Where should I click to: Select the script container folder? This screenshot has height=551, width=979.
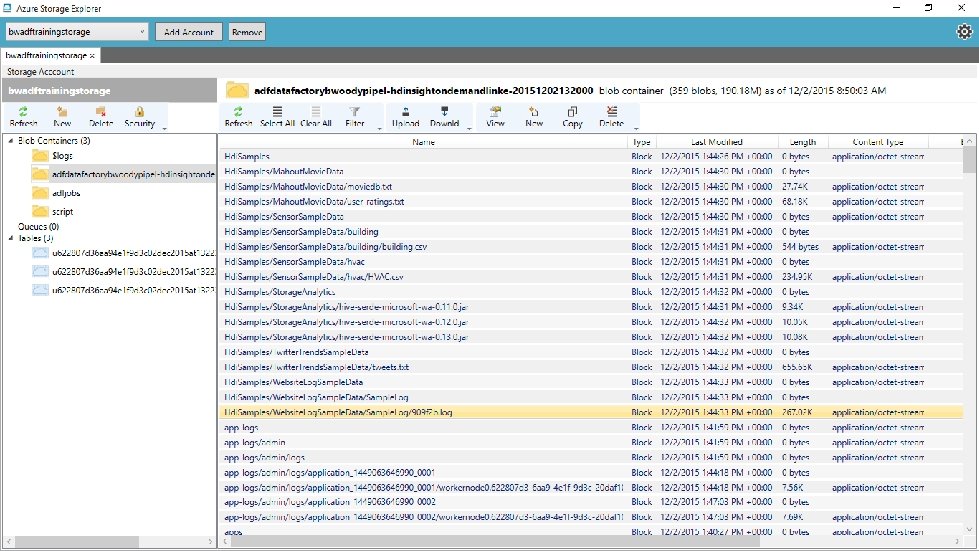(53, 212)
